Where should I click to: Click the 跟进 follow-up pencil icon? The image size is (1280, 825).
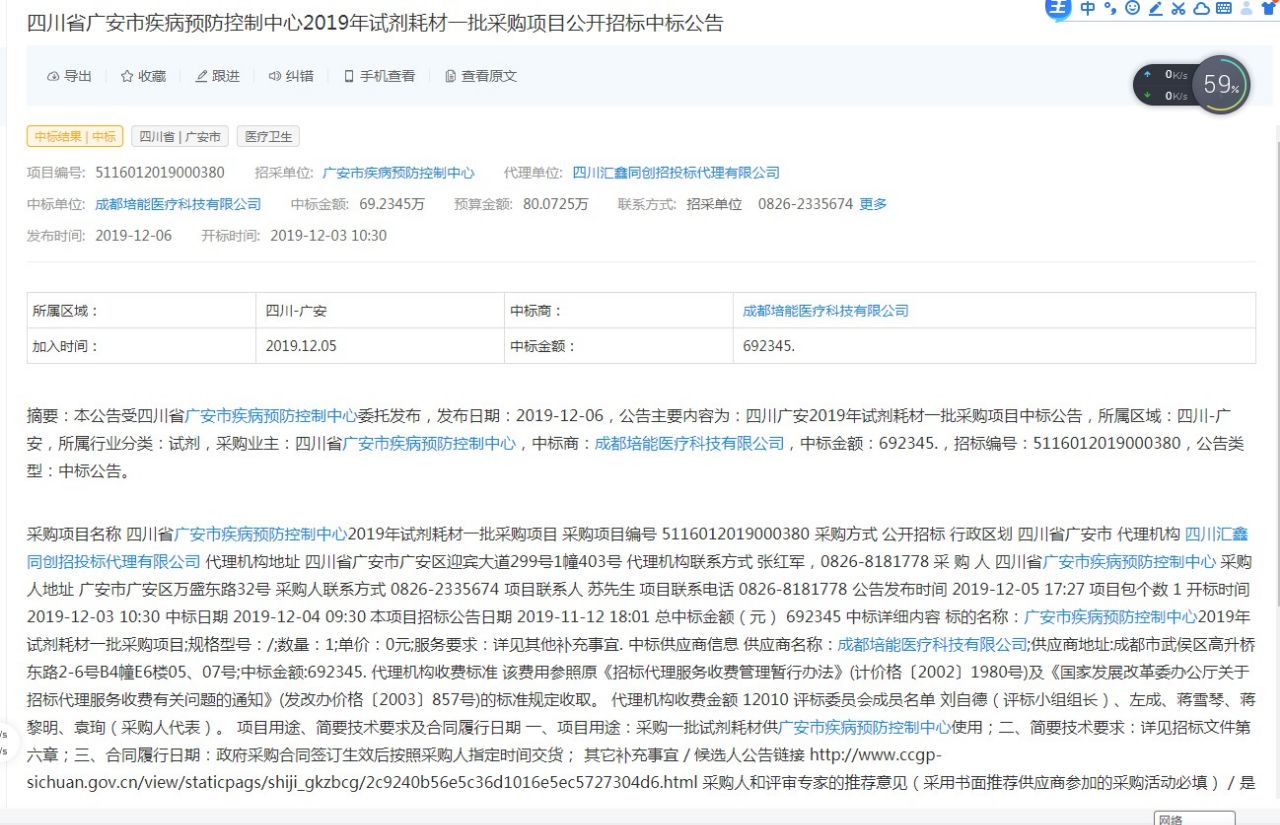(217, 76)
